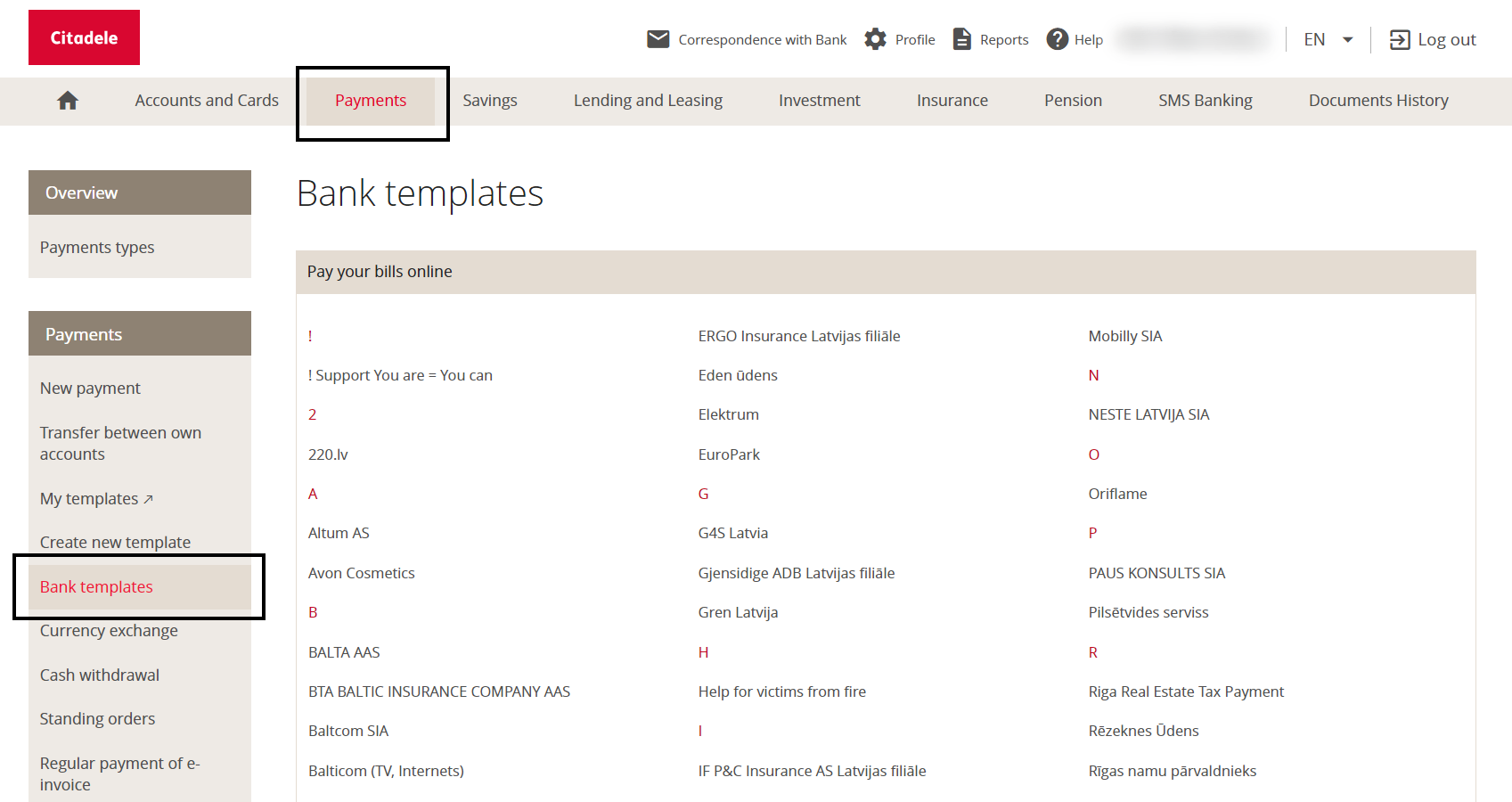Image resolution: width=1512 pixels, height=802 pixels.
Task: Select EuroPark template
Action: (x=729, y=454)
